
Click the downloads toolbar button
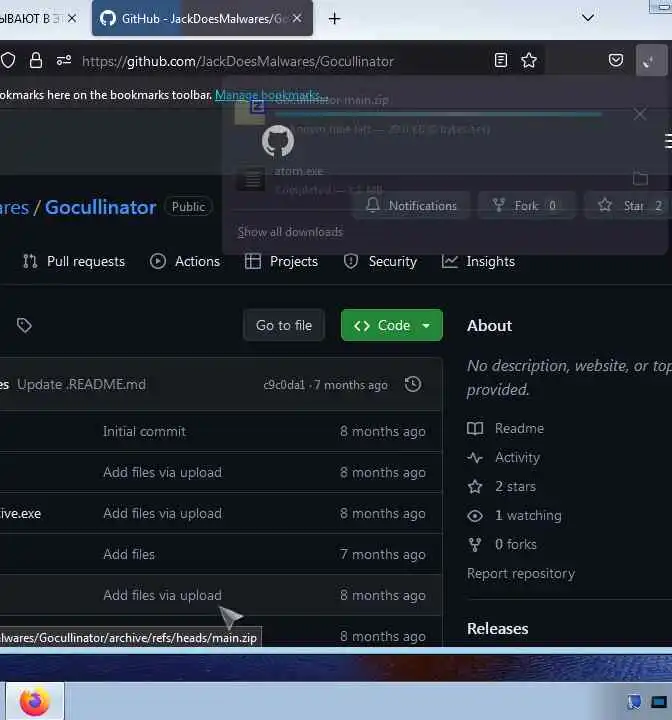(651, 60)
